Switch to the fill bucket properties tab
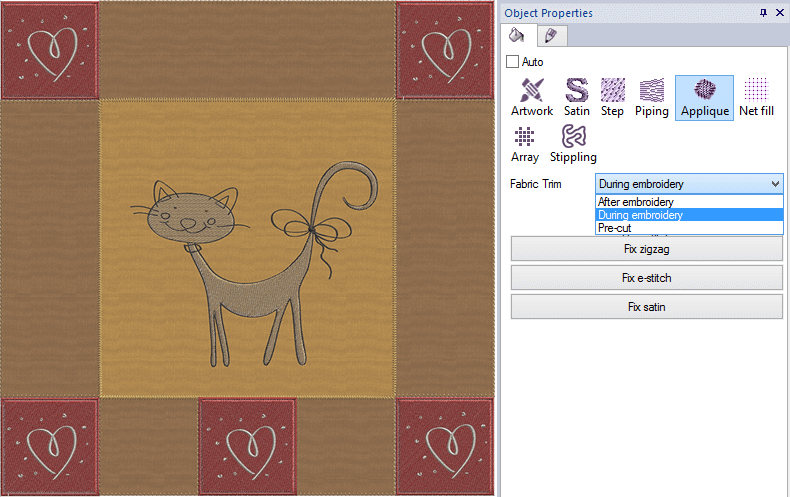 pos(517,36)
